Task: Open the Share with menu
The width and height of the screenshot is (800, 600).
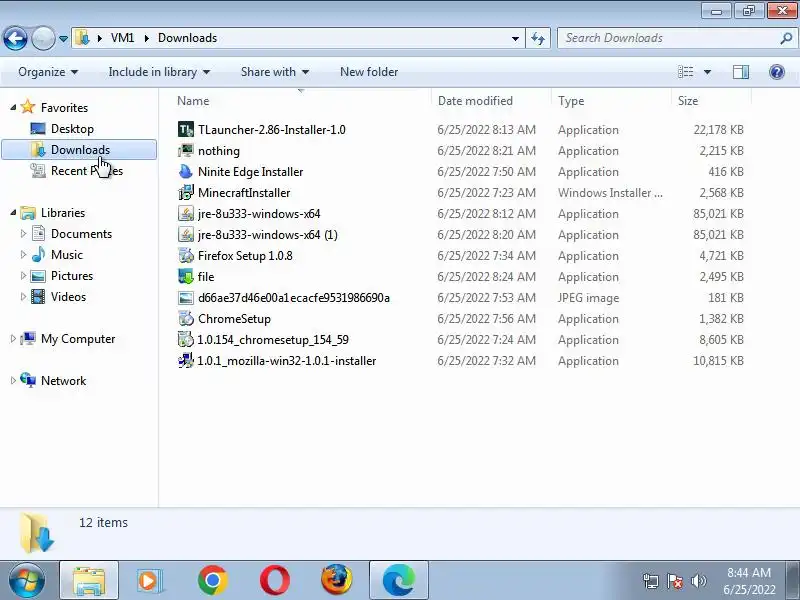Action: [274, 72]
